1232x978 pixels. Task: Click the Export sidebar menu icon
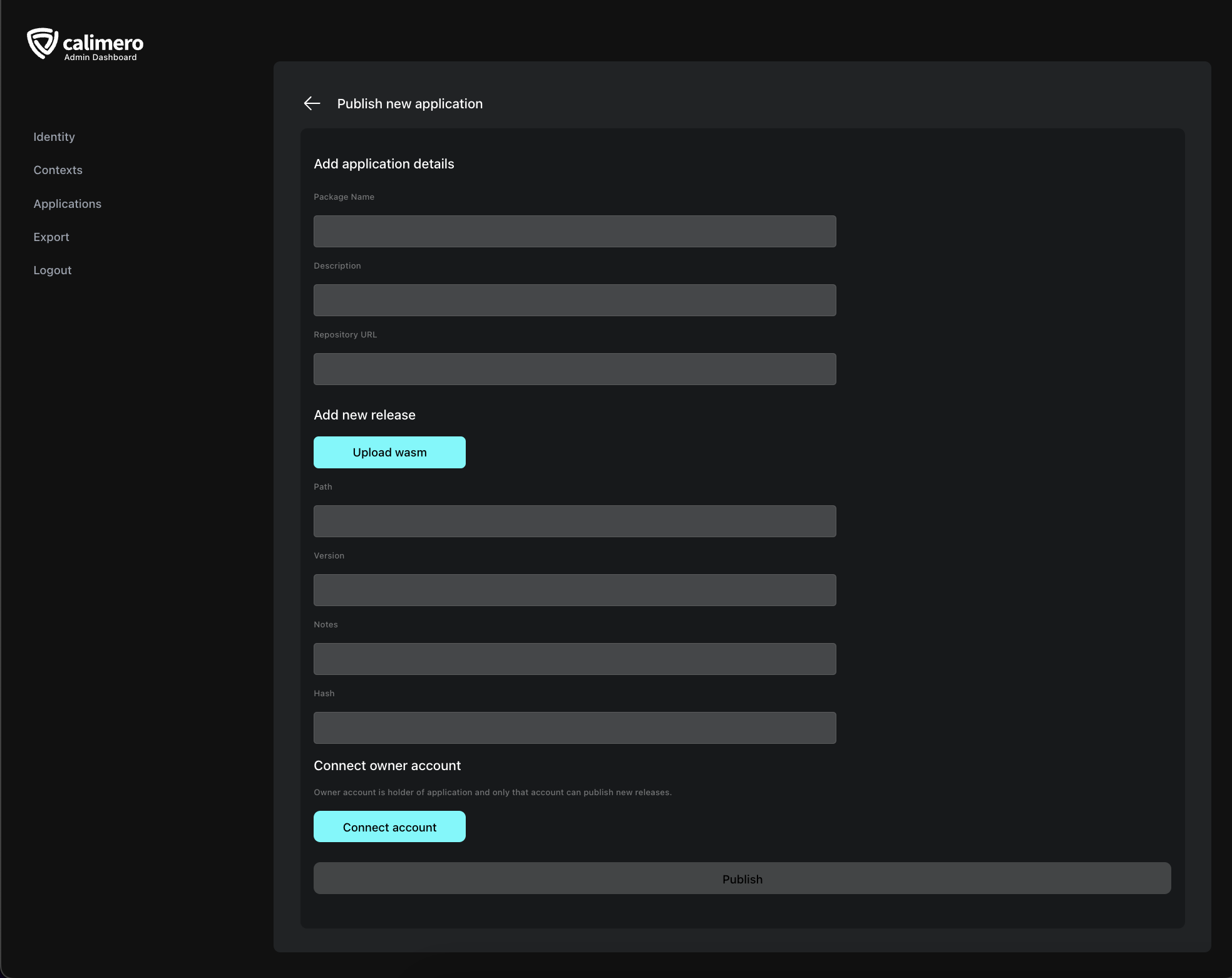51,236
